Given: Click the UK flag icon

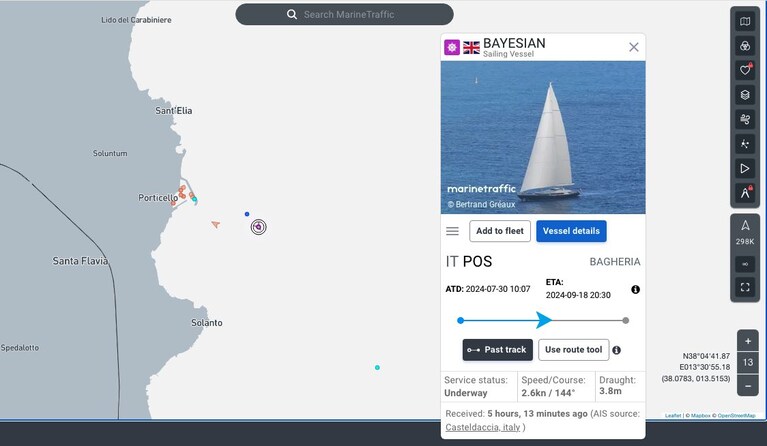Looking at the screenshot, I should pyautogui.click(x=472, y=47).
